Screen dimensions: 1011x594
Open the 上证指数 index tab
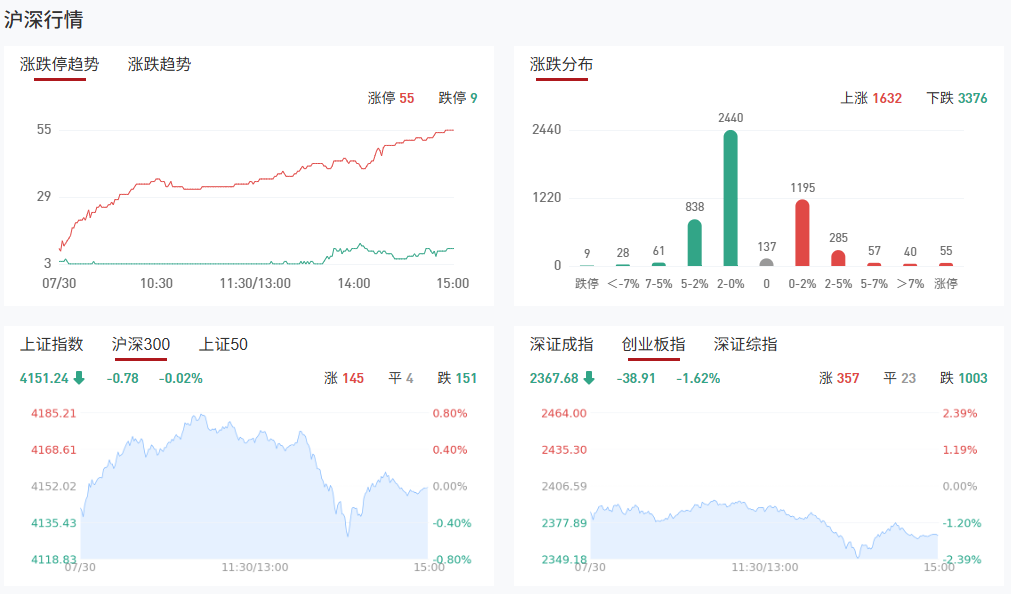tap(52, 344)
